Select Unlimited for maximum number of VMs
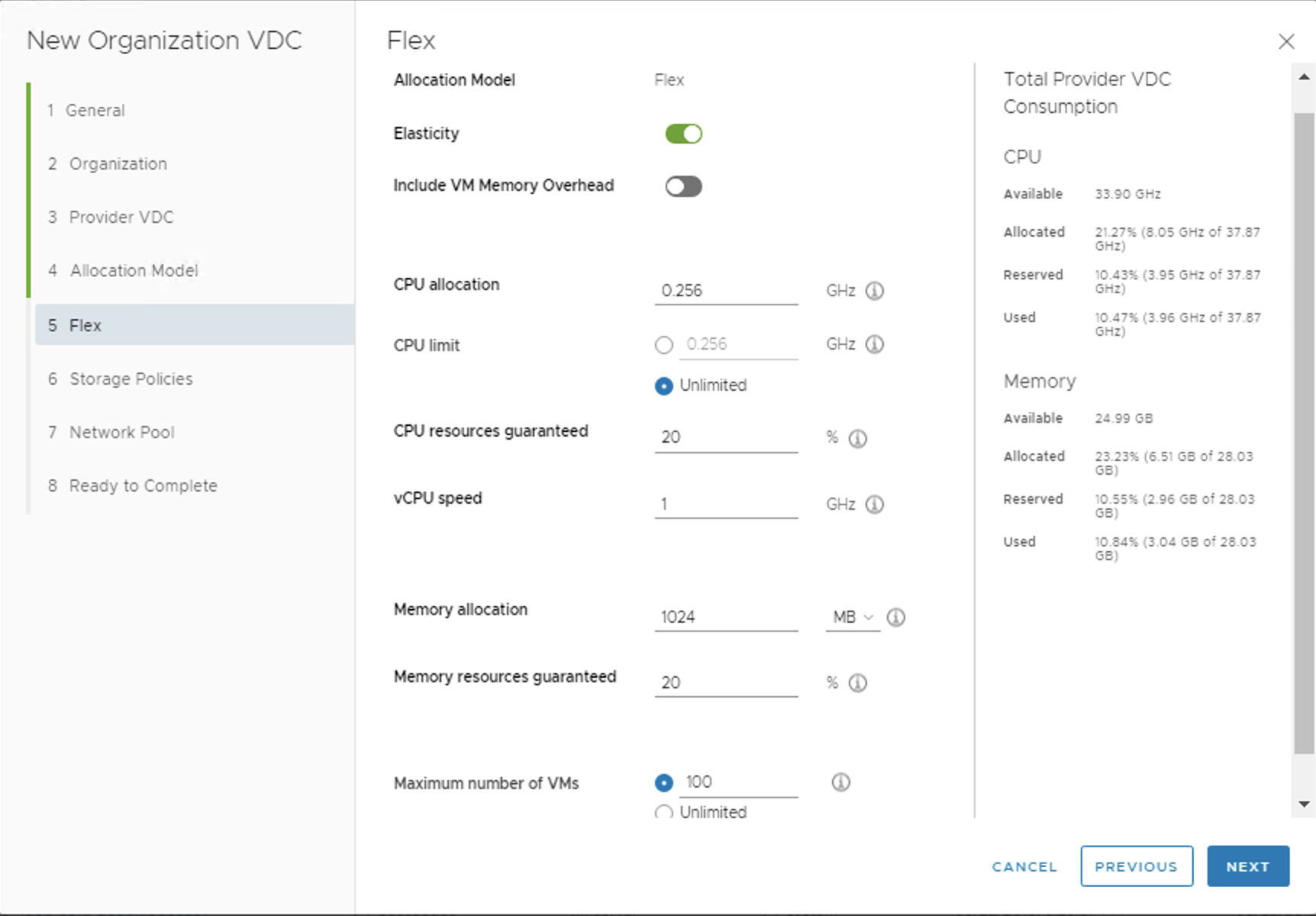 coord(664,812)
